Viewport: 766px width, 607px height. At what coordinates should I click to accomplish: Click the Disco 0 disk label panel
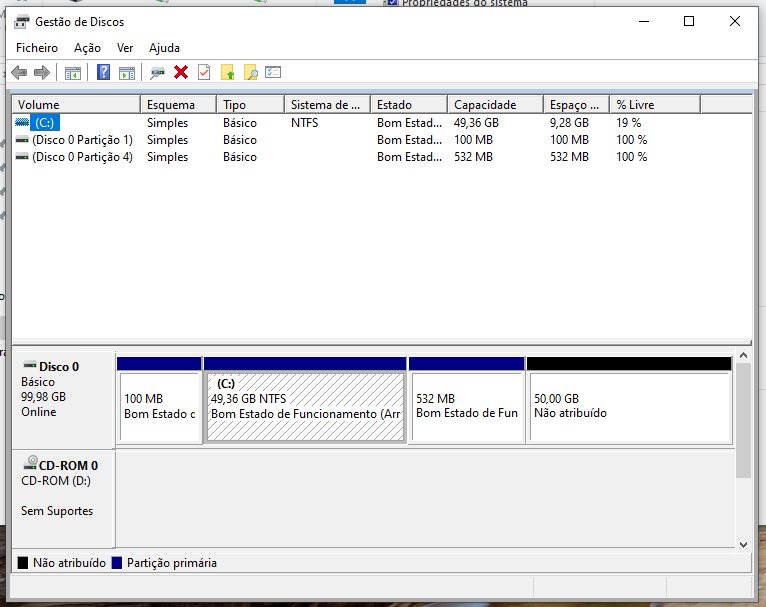click(x=63, y=397)
